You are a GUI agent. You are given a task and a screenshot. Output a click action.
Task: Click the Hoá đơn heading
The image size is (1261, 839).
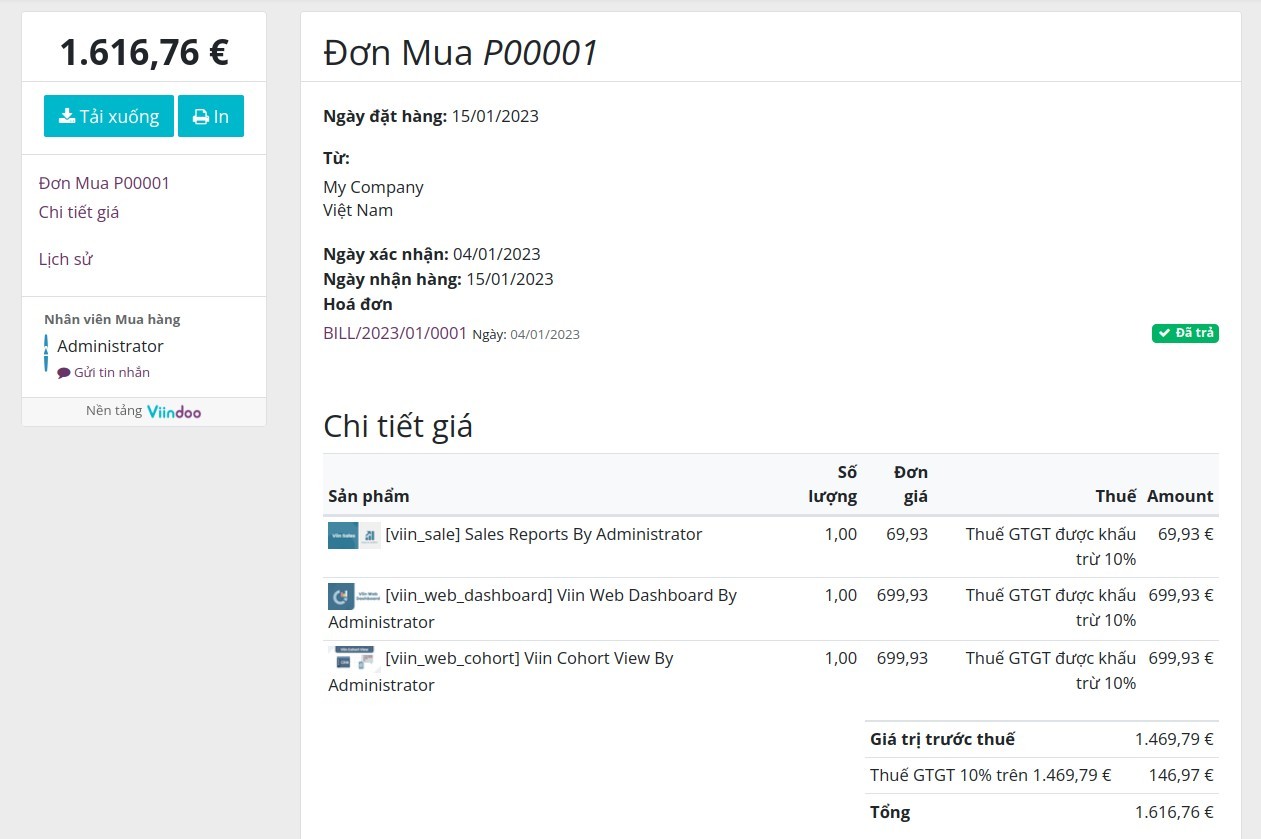click(x=358, y=304)
